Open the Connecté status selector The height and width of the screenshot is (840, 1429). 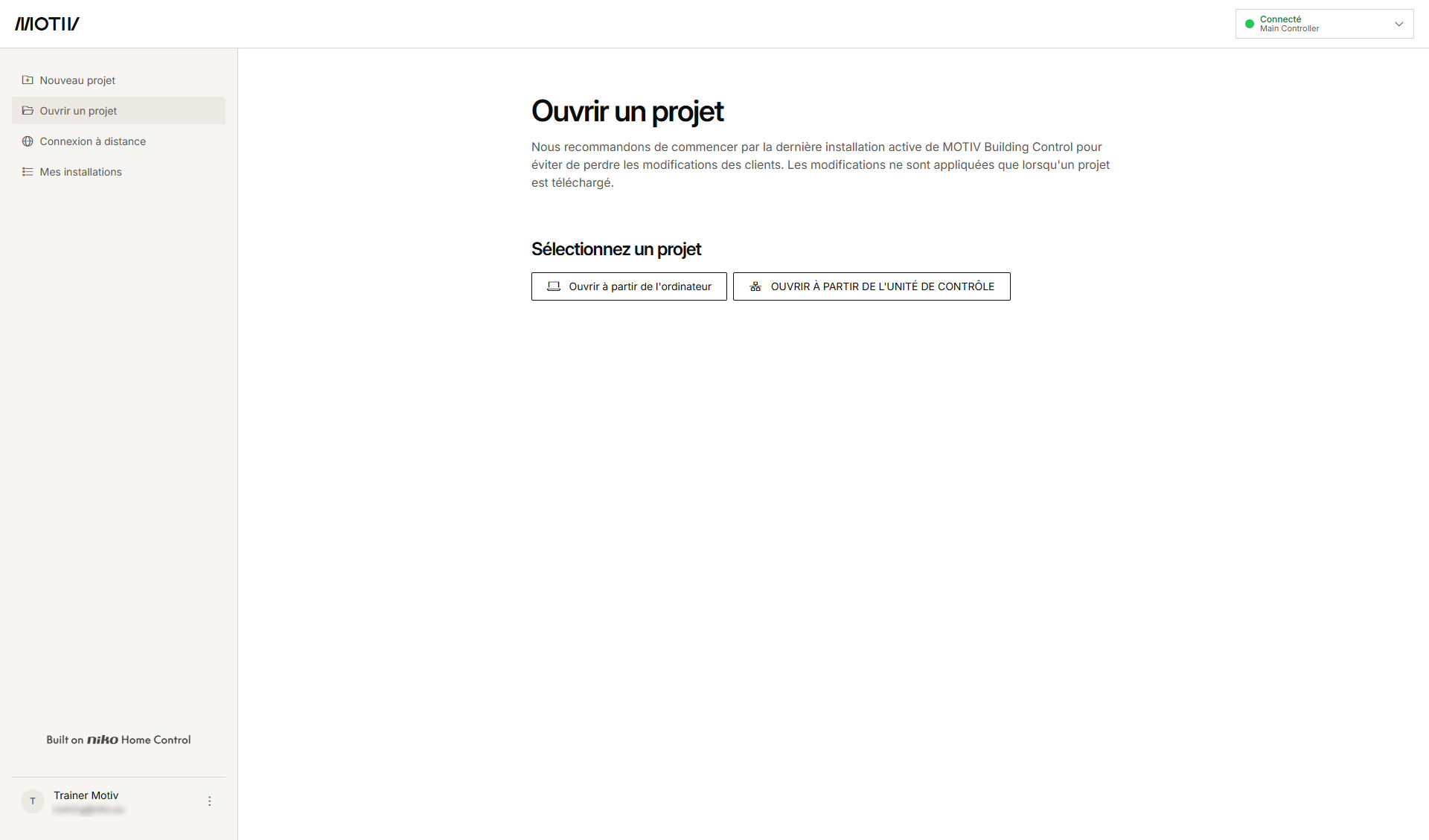click(x=1324, y=24)
